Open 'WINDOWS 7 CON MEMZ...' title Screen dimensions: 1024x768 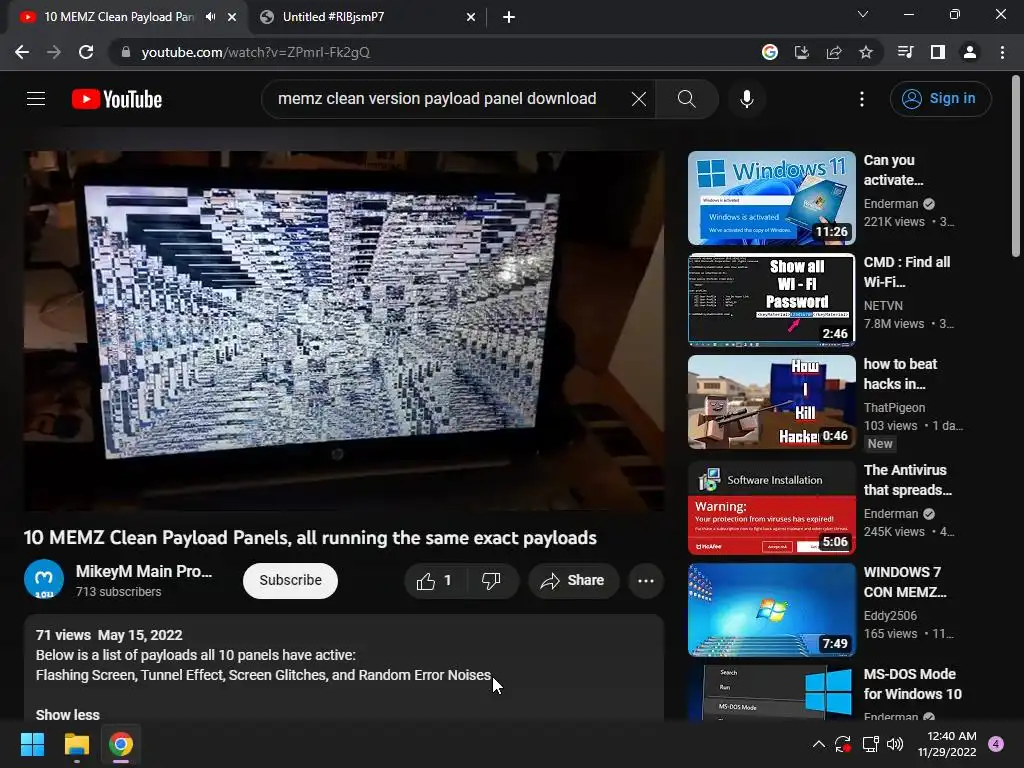pos(905,581)
